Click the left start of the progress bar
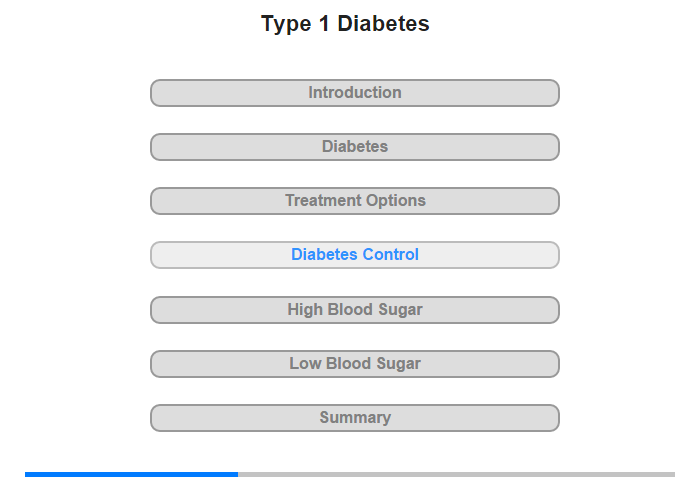 [x=28, y=474]
